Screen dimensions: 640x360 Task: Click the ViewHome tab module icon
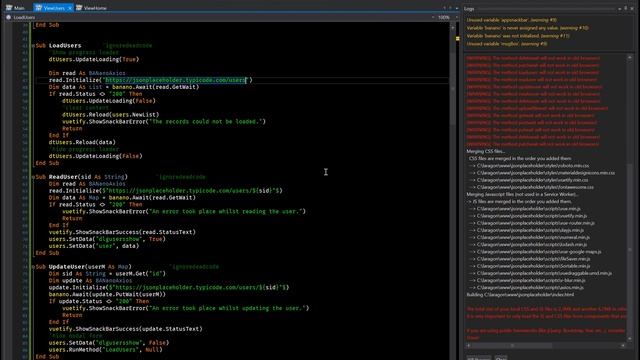[79, 8]
